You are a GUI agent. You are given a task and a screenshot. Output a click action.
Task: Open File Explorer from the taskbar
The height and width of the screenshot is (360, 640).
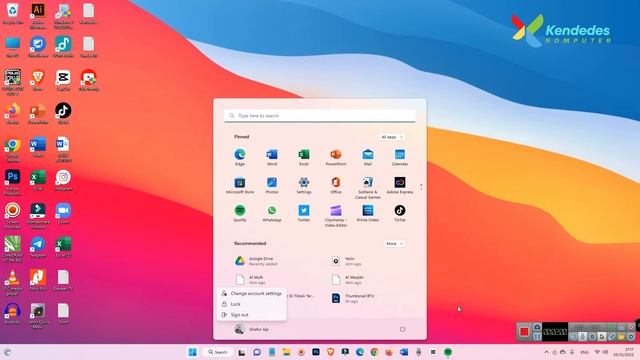tap(286, 352)
